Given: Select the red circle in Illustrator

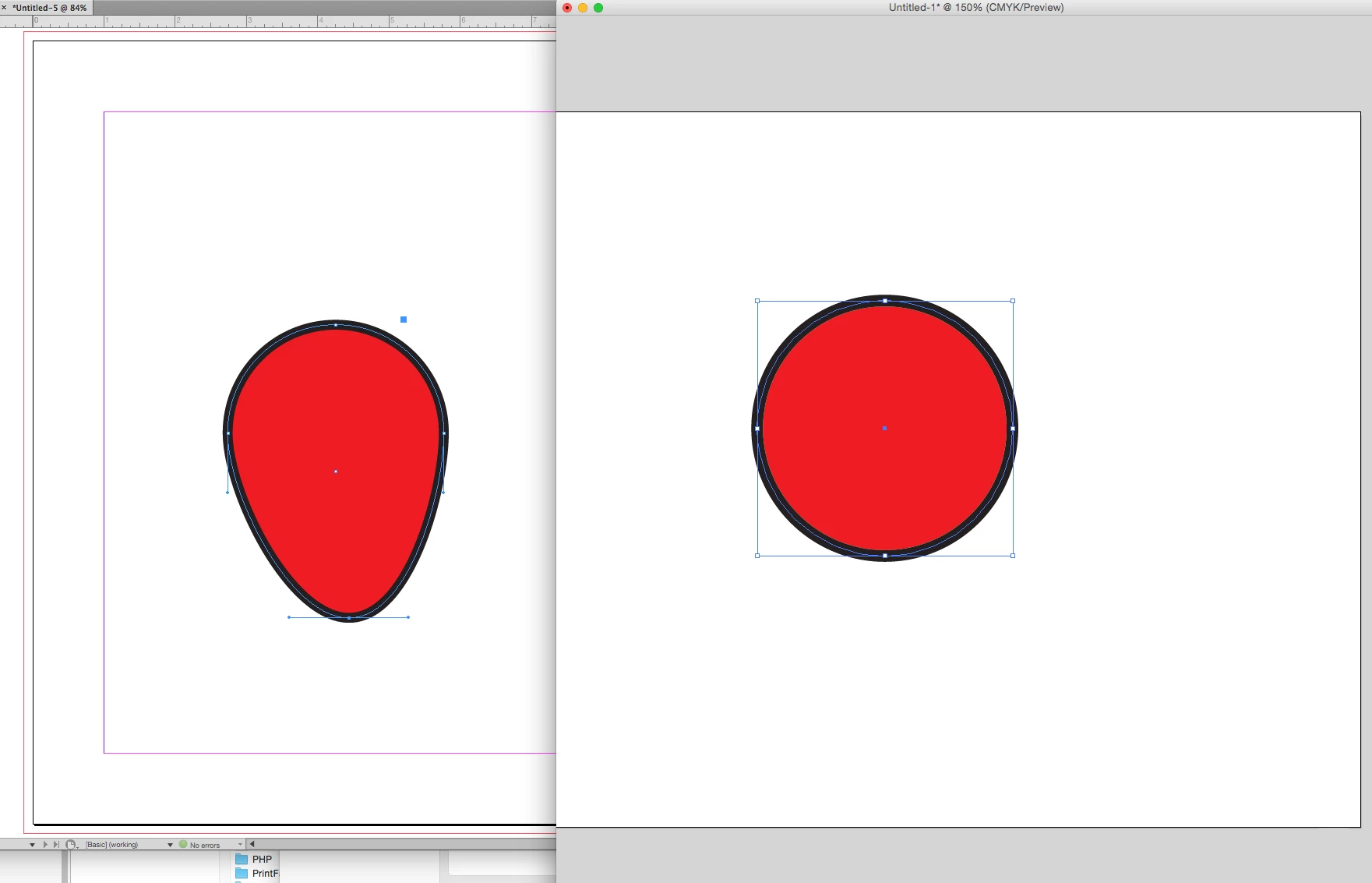Looking at the screenshot, I should tap(885, 428).
